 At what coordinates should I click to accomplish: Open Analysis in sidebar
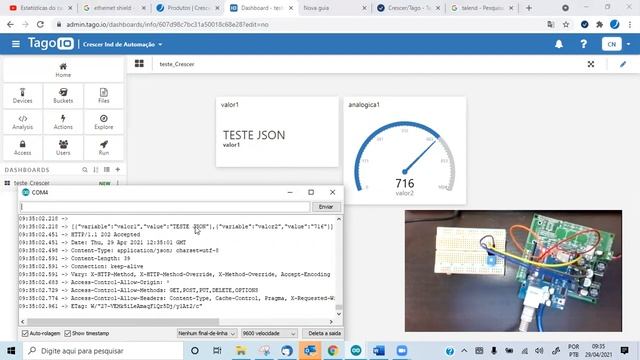pos(22,122)
